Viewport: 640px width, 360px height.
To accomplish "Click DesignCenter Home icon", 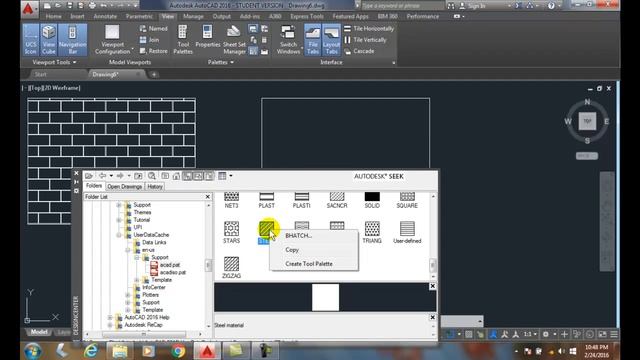I will (176, 176).
